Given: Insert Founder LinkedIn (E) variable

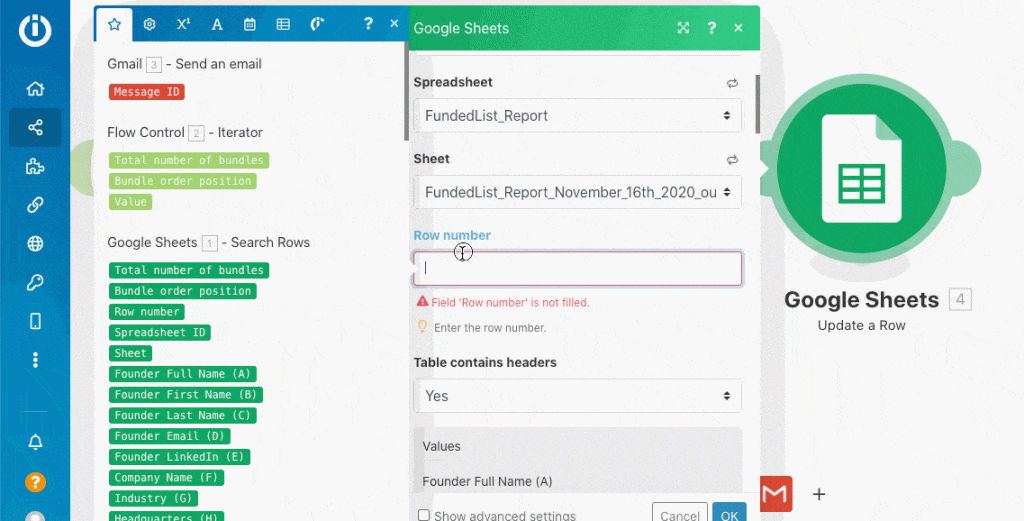Looking at the screenshot, I should click(179, 457).
